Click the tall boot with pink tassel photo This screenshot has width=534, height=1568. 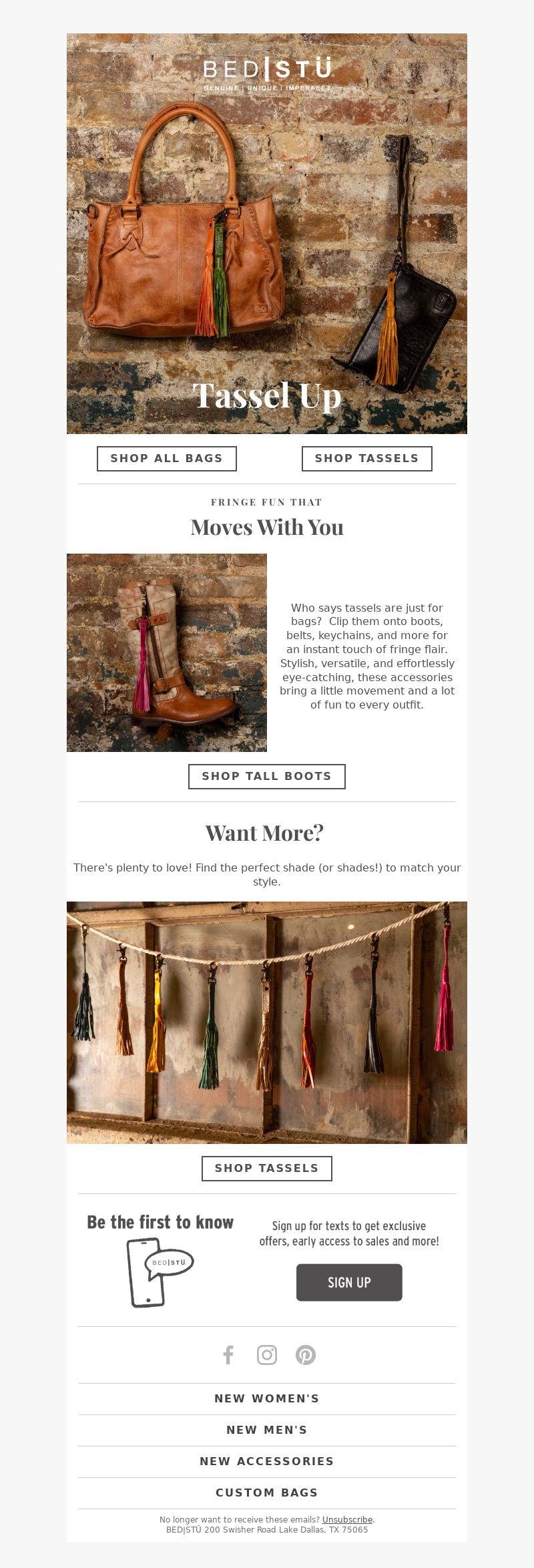click(x=167, y=652)
